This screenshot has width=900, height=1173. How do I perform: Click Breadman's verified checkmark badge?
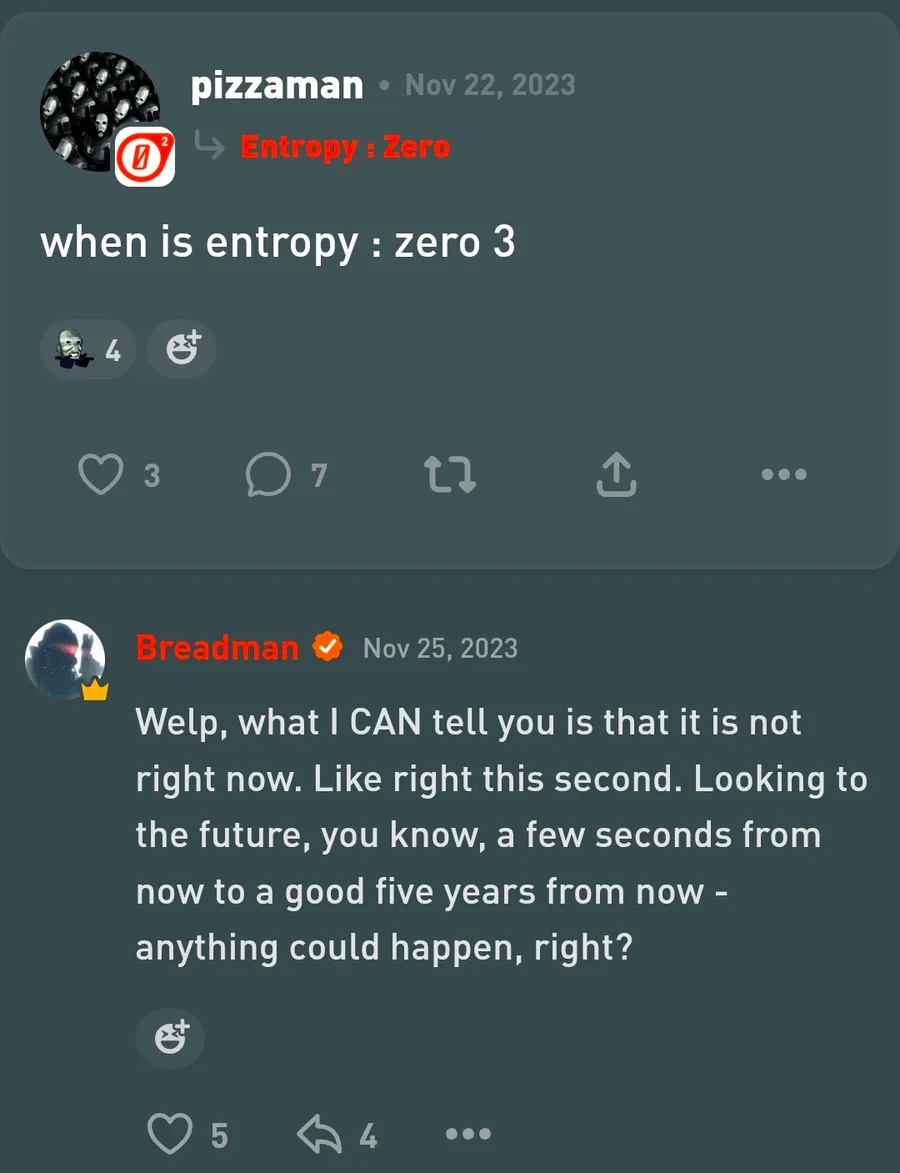tap(327, 647)
